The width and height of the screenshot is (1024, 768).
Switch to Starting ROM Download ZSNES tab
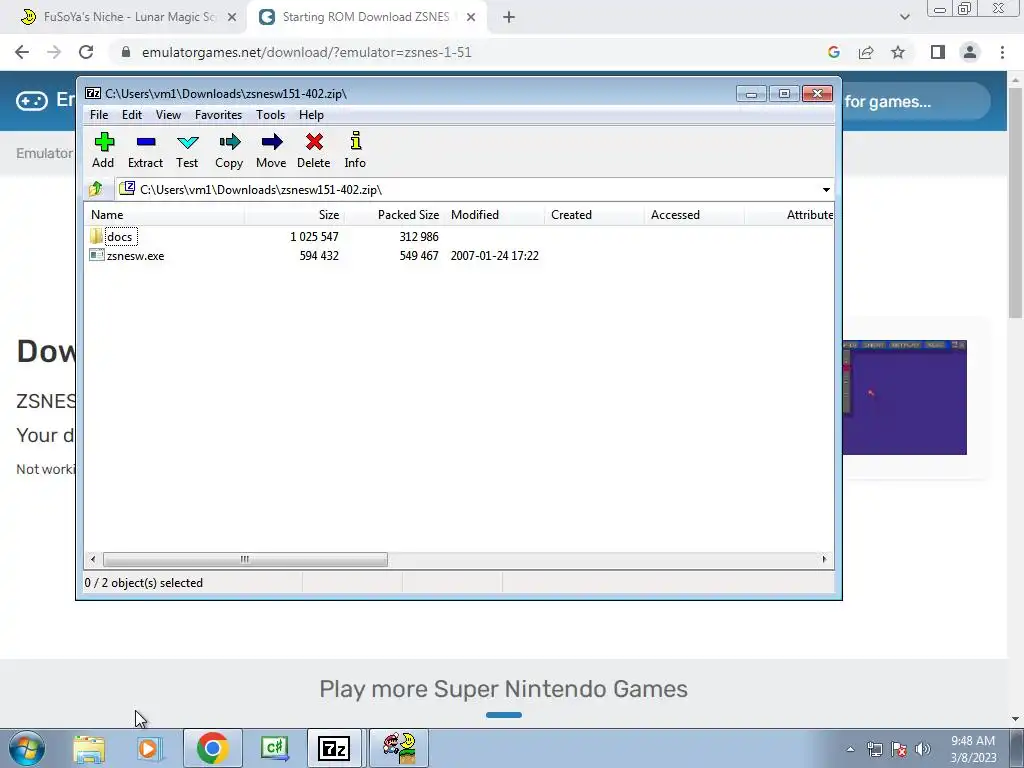tap(366, 17)
